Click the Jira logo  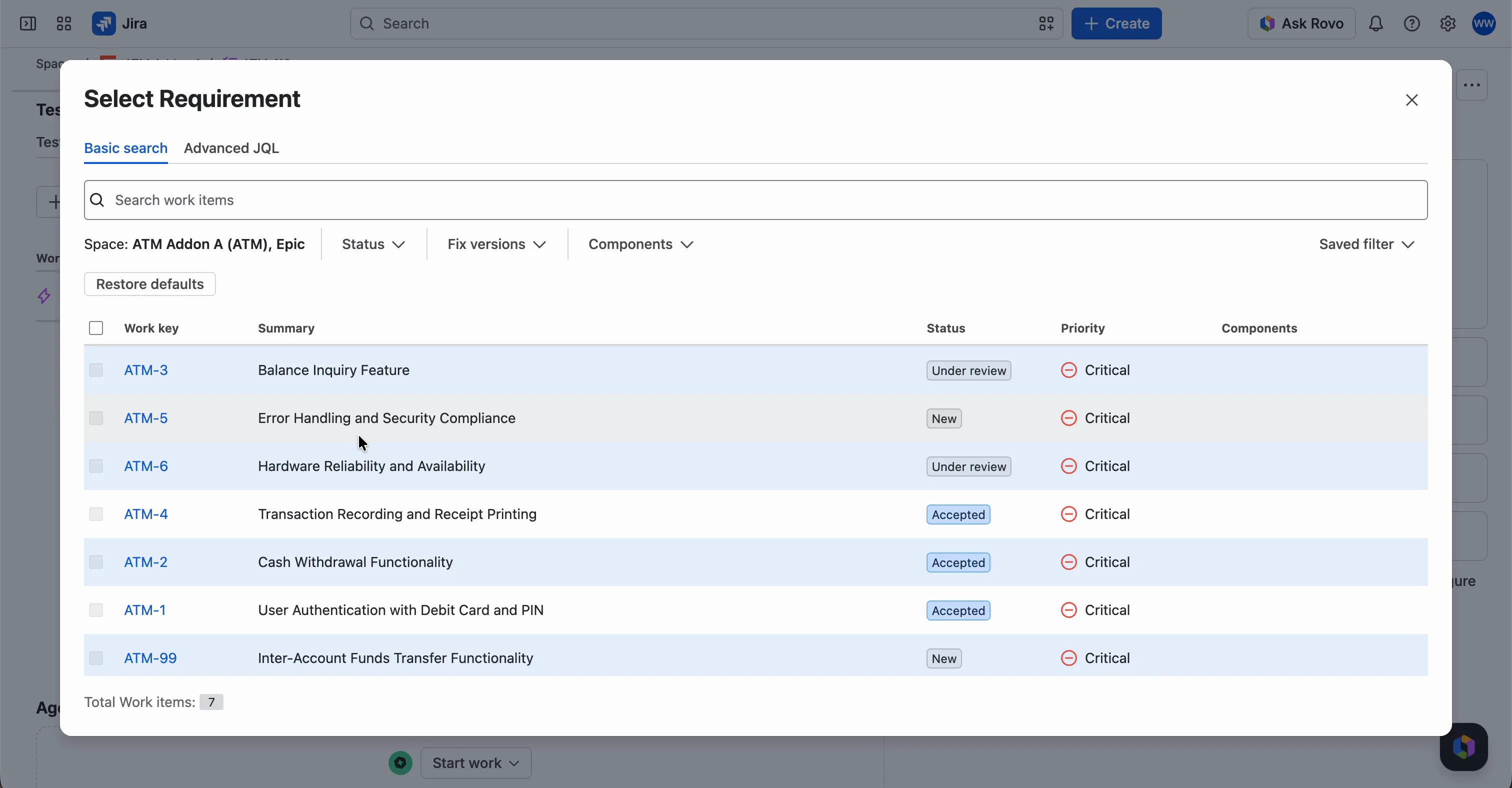tap(119, 23)
